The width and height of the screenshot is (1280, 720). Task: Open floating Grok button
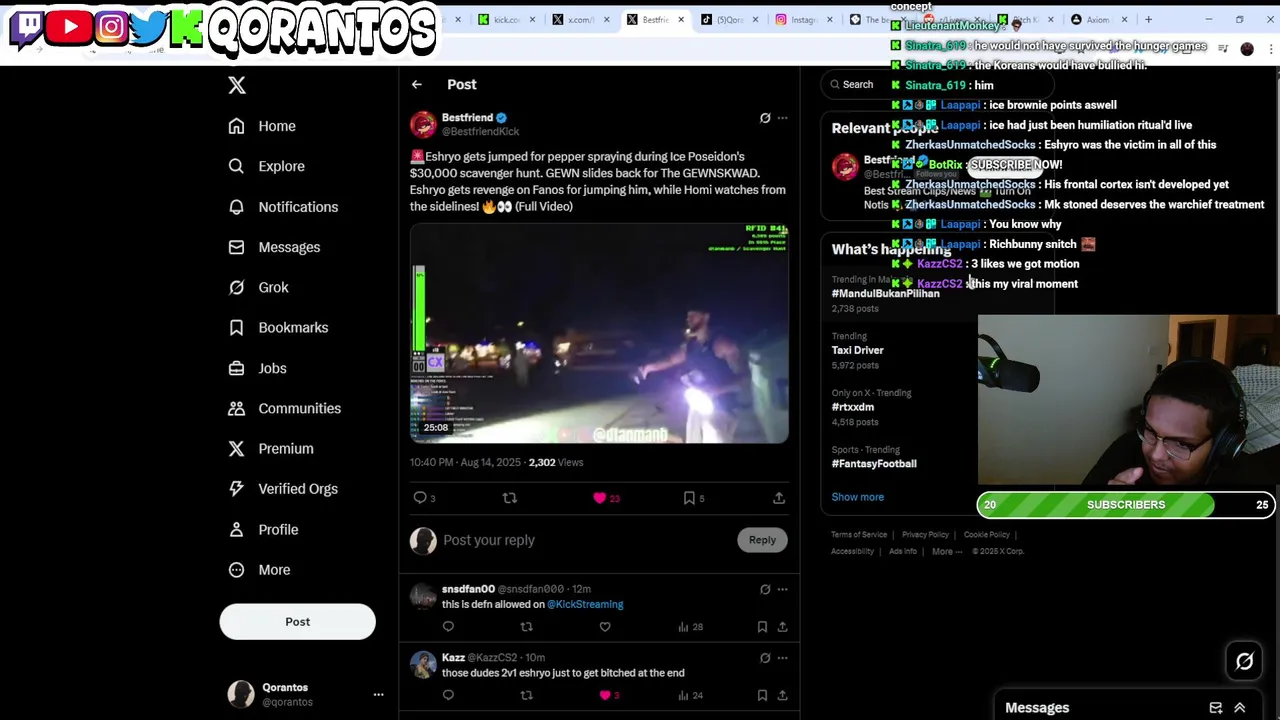pos(1245,661)
